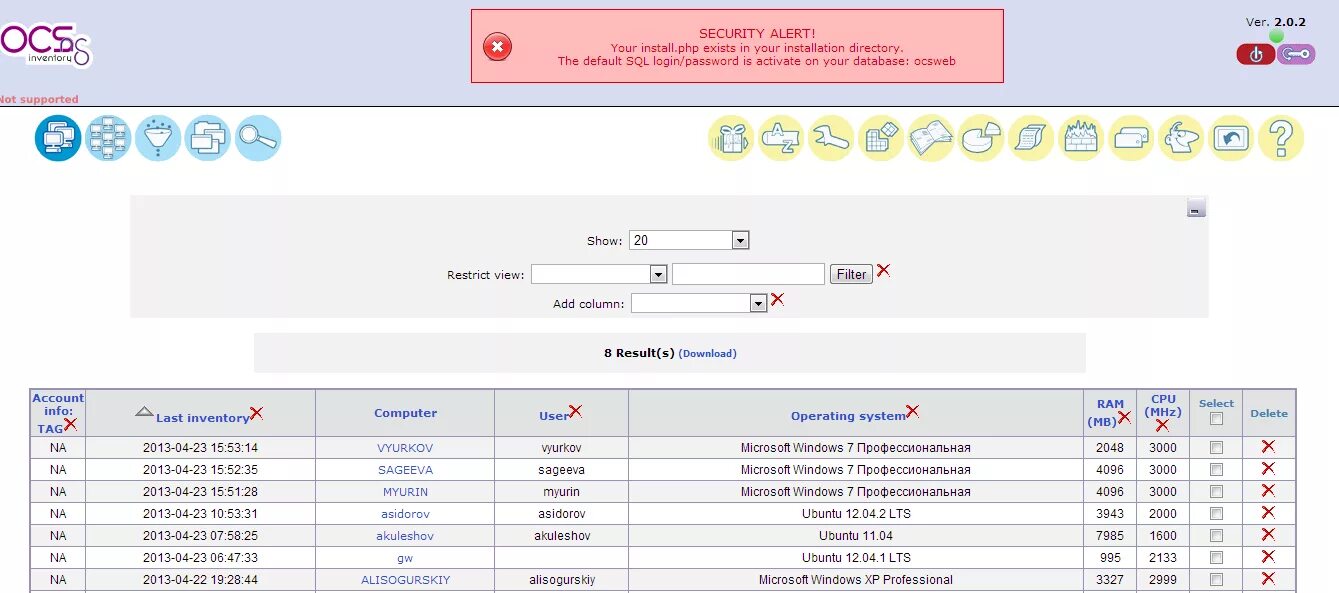Delete the gw computer row

click(1268, 556)
